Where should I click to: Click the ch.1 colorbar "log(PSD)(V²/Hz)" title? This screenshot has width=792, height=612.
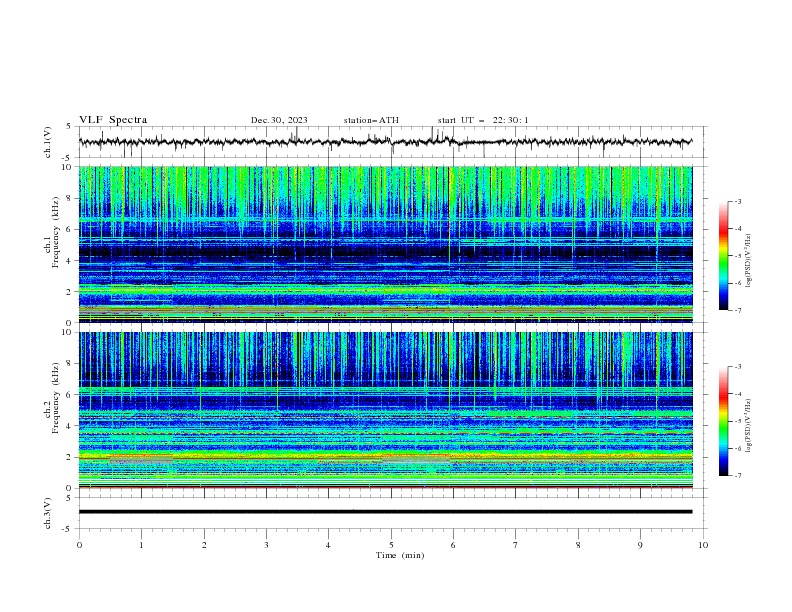click(x=749, y=261)
